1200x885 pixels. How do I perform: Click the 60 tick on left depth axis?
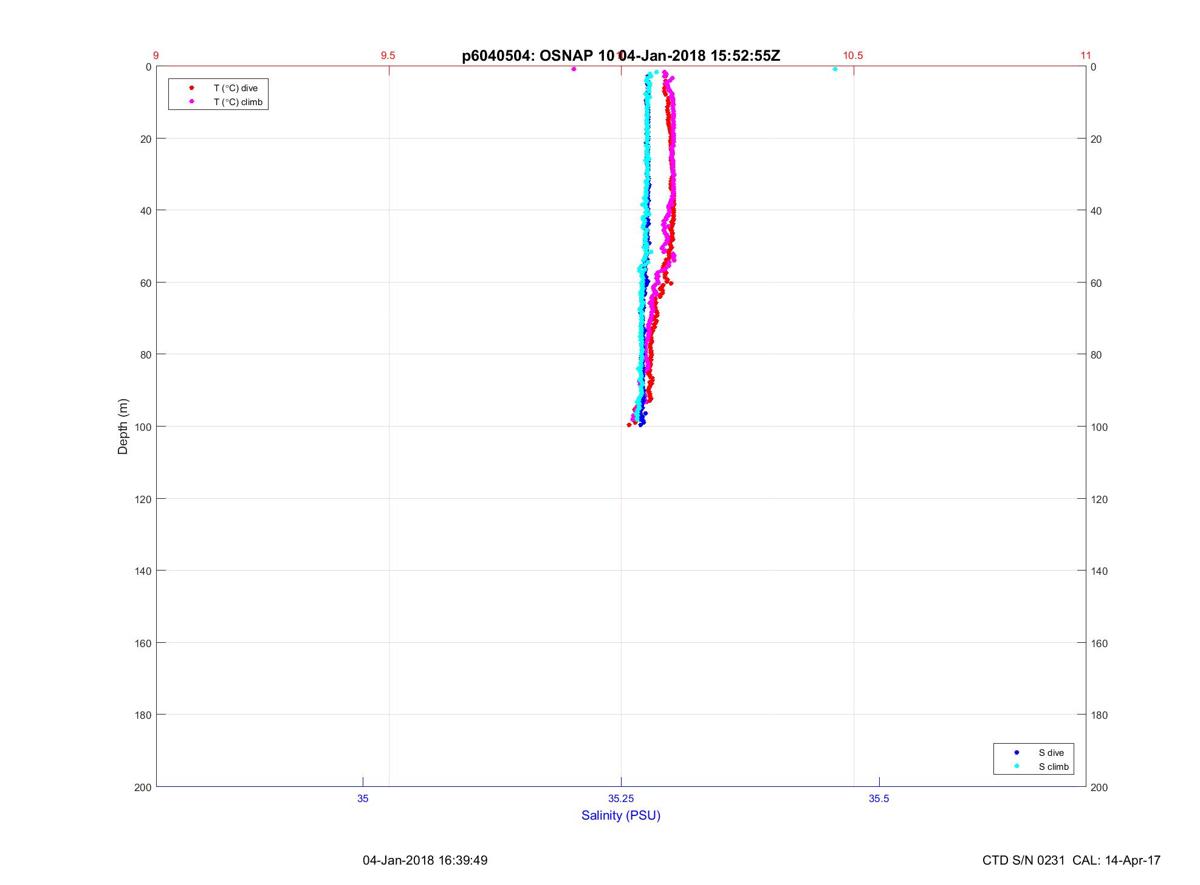[x=145, y=283]
